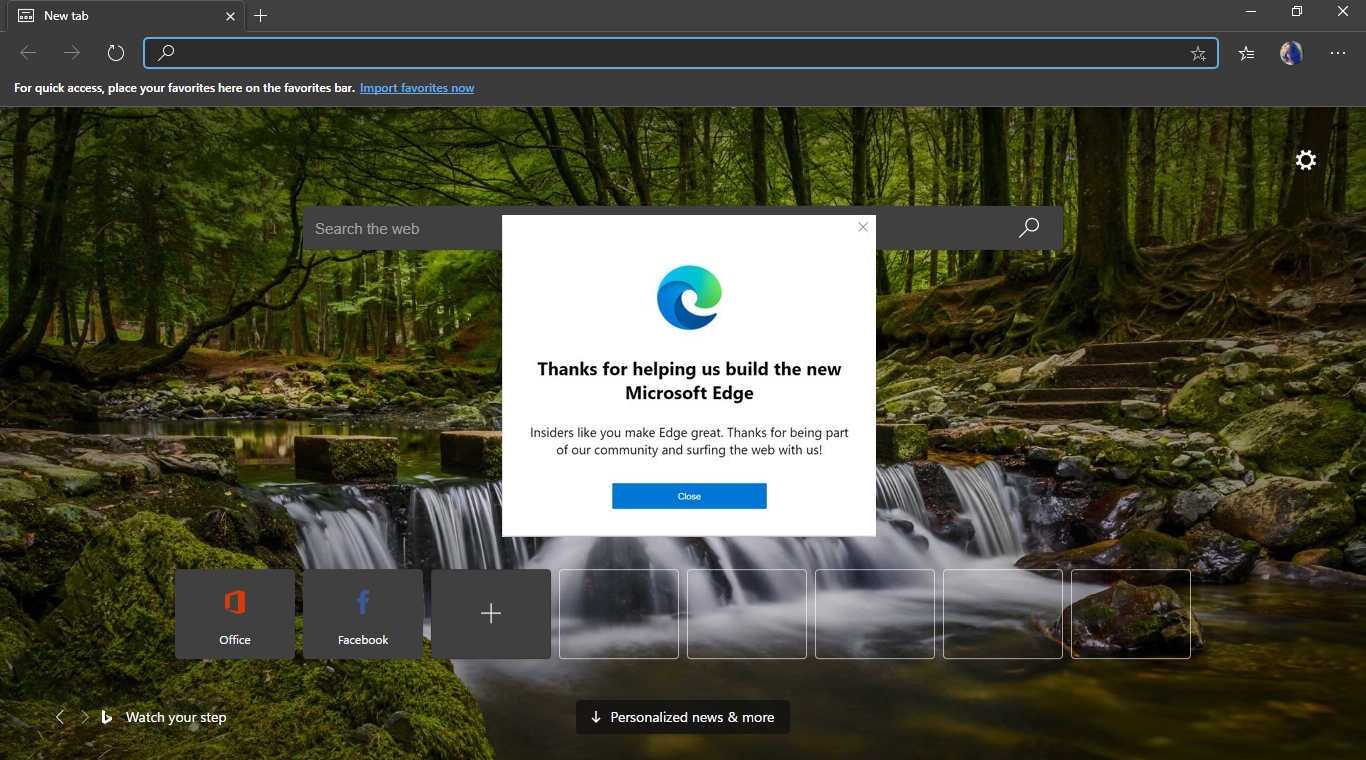The image size is (1366, 760).
Task: Click the star icon in address bar
Action: (x=1198, y=54)
